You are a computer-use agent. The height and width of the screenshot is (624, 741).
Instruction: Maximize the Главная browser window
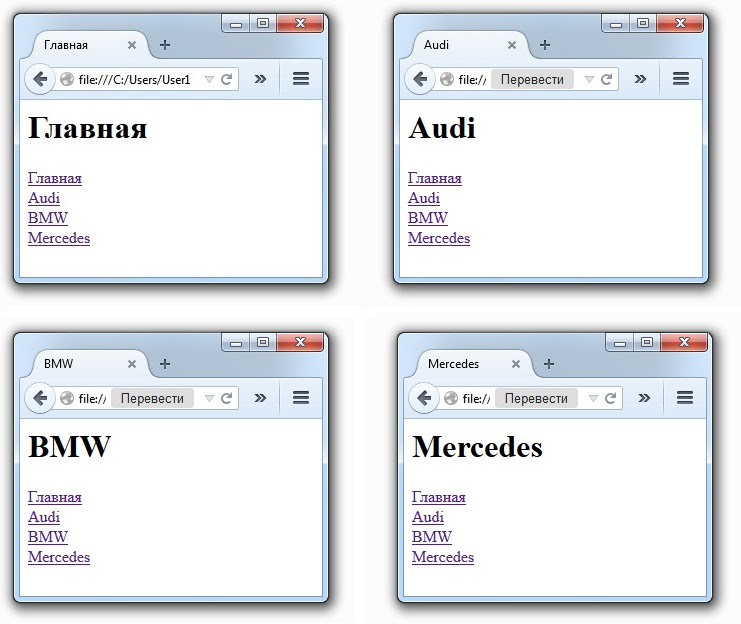[x=263, y=23]
